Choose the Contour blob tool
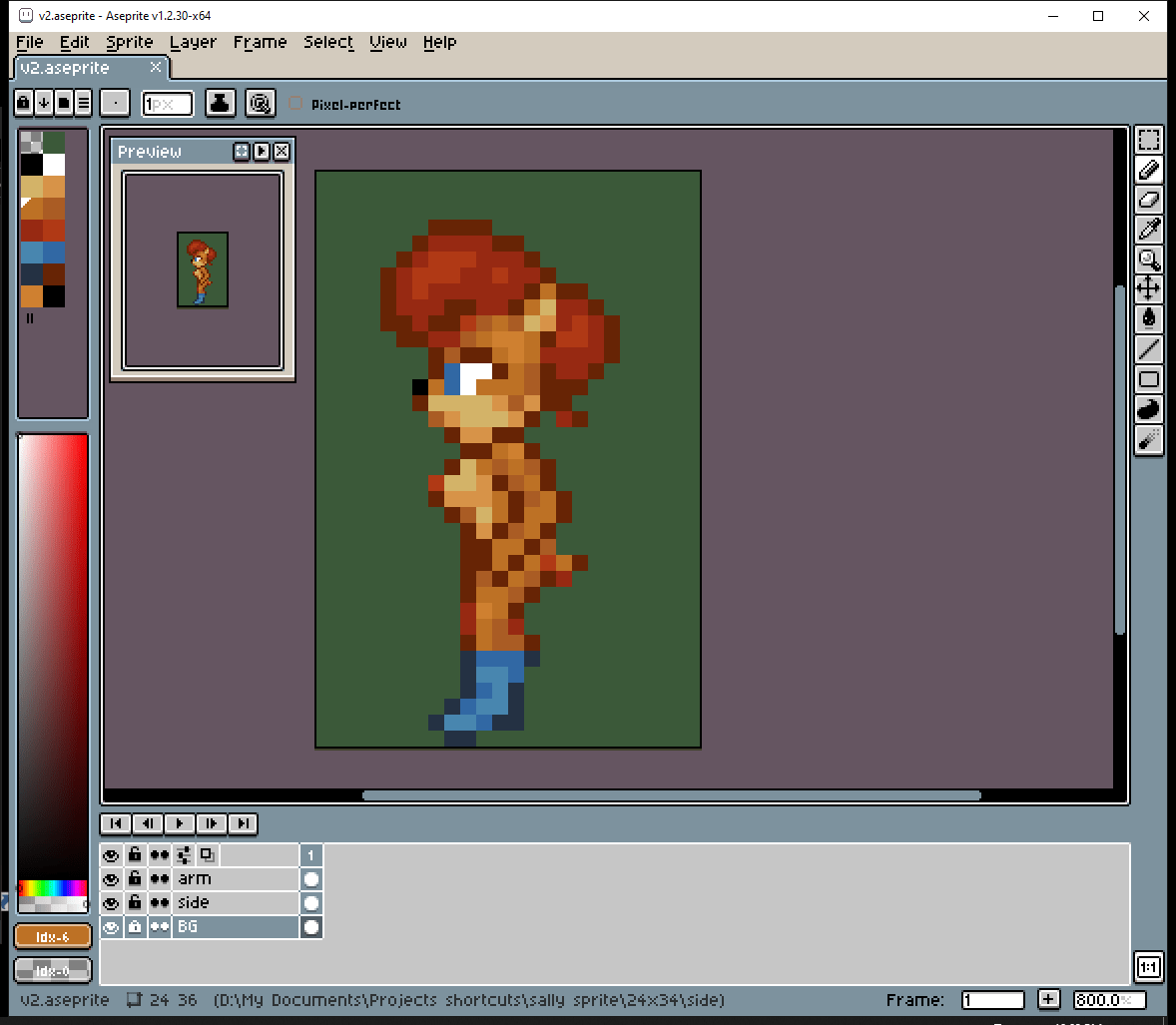 [x=1149, y=409]
